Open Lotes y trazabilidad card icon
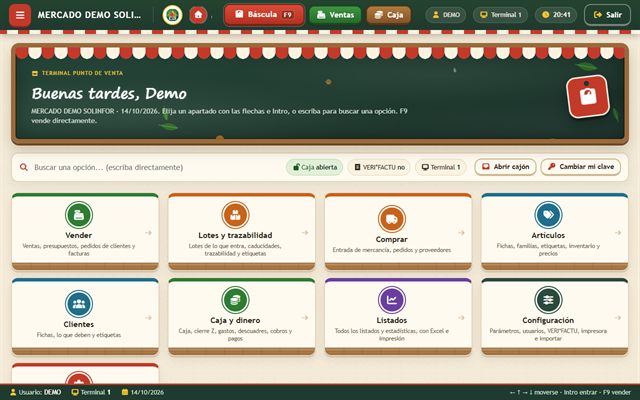 [235, 215]
